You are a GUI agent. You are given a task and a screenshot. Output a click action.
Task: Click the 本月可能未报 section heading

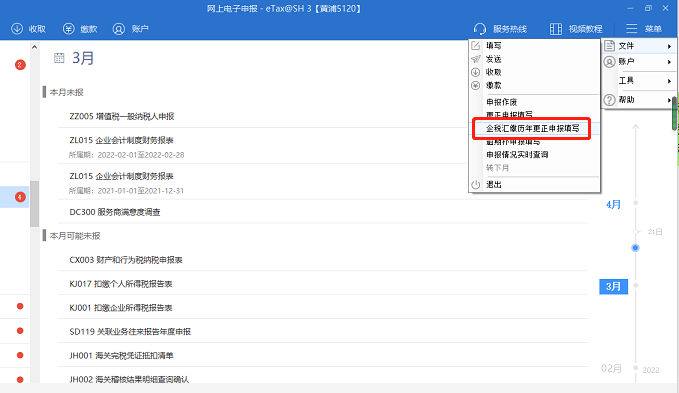point(75,236)
